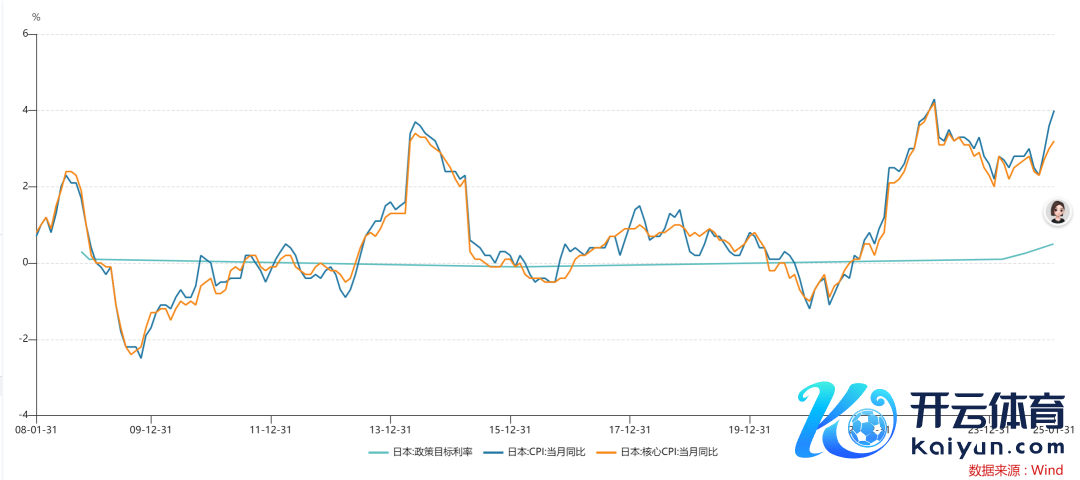Screen dimensions: 1080x480
Task: Select the 09-12-31 x-axis date label
Action: 150,429
